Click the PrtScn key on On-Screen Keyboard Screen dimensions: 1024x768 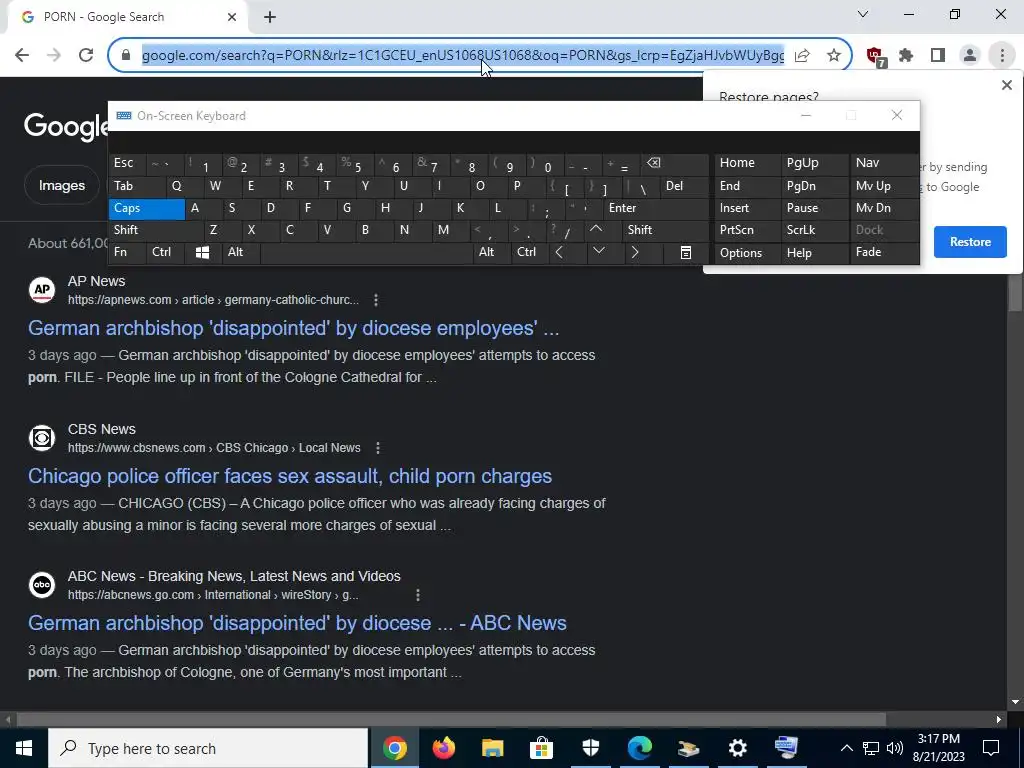coord(748,230)
